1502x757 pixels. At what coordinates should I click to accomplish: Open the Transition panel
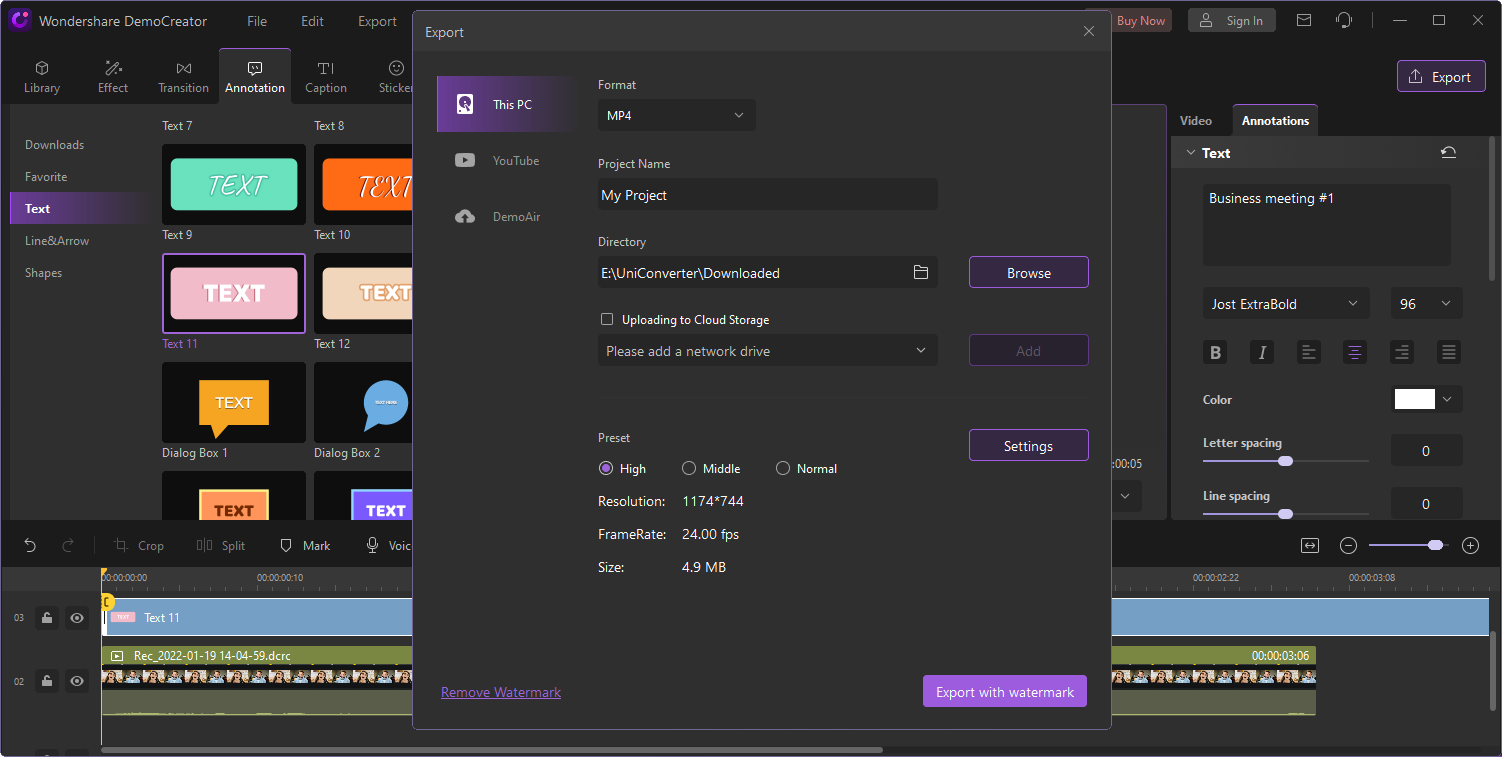183,77
